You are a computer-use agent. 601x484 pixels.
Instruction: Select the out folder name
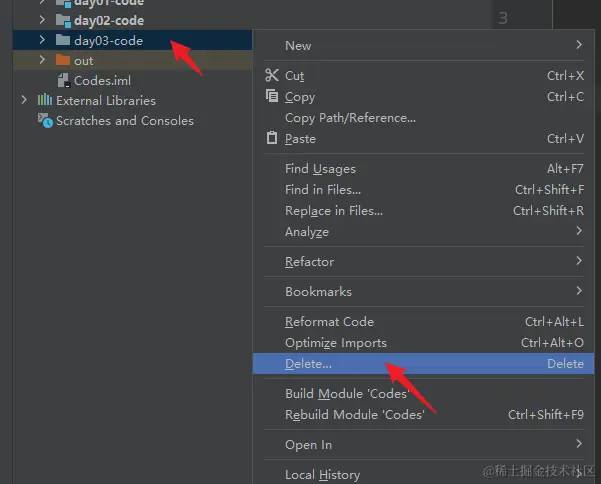coord(84,61)
